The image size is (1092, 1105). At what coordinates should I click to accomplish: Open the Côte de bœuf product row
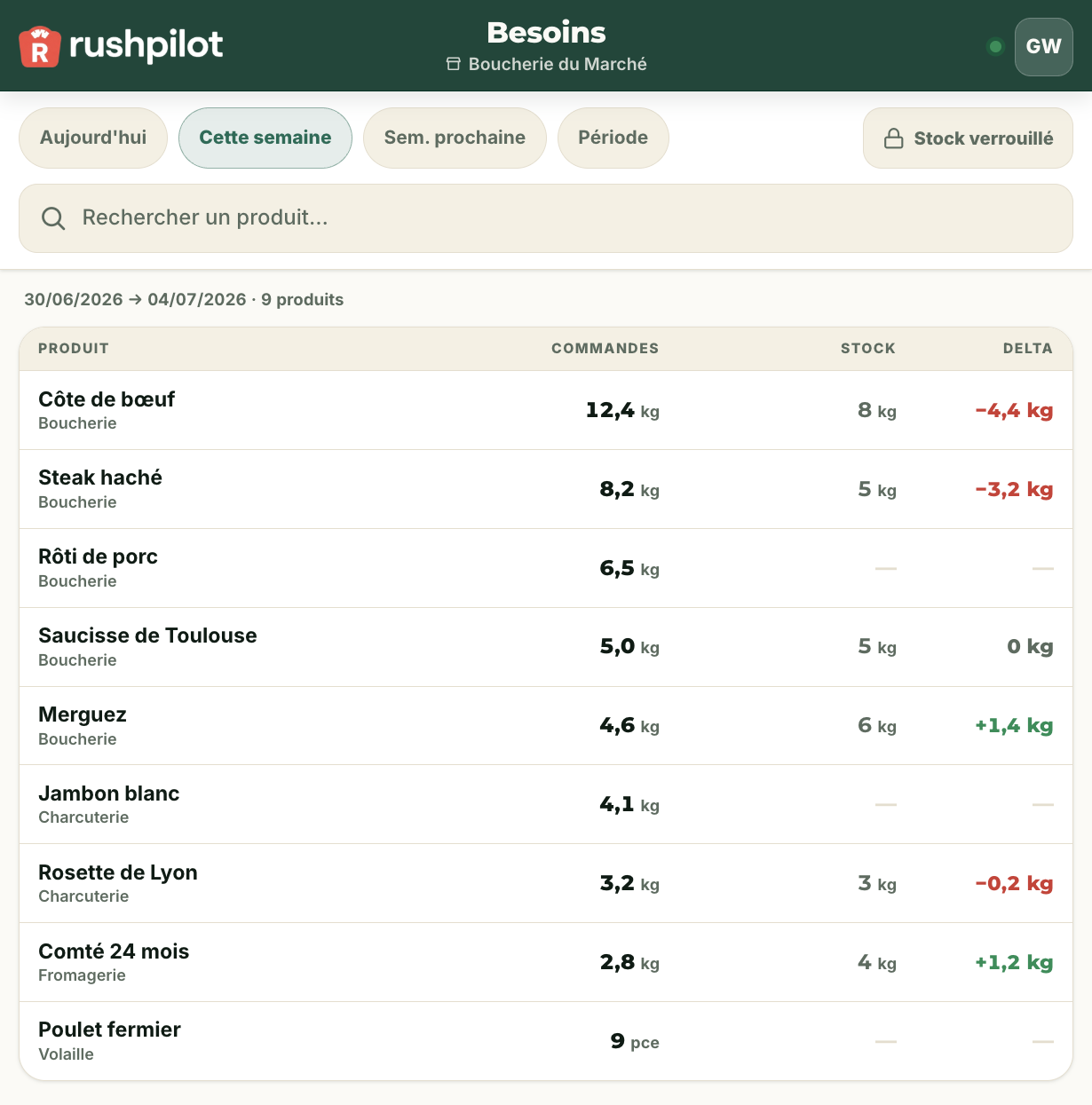(546, 410)
